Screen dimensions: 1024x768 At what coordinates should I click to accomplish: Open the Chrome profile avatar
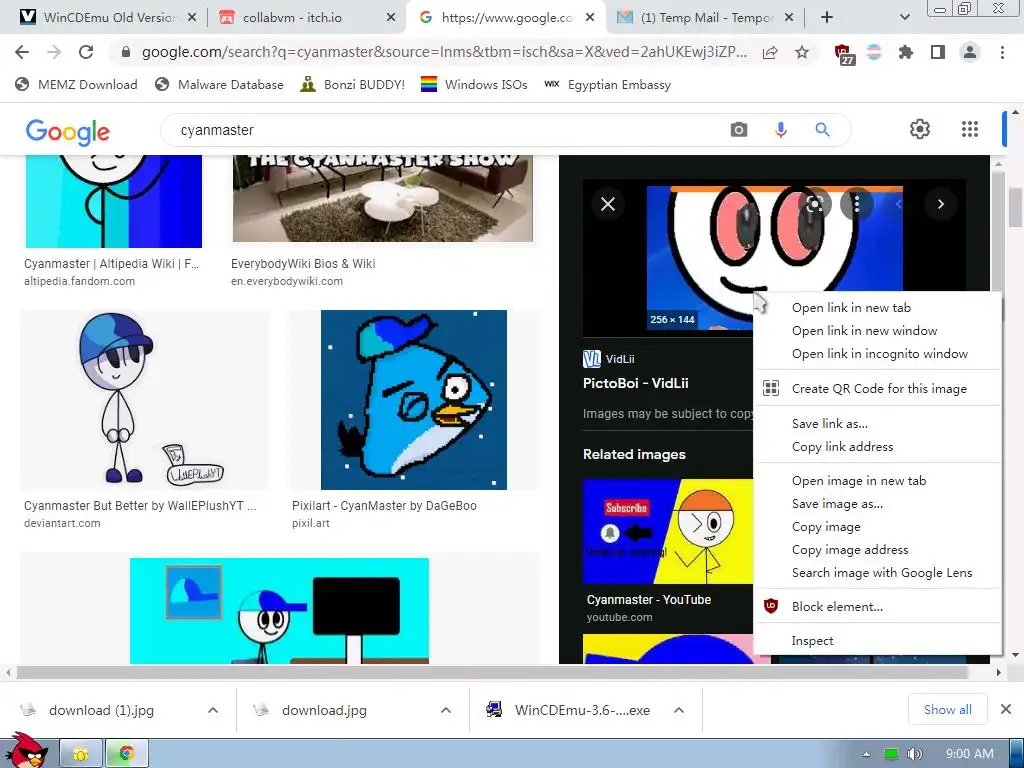970,52
